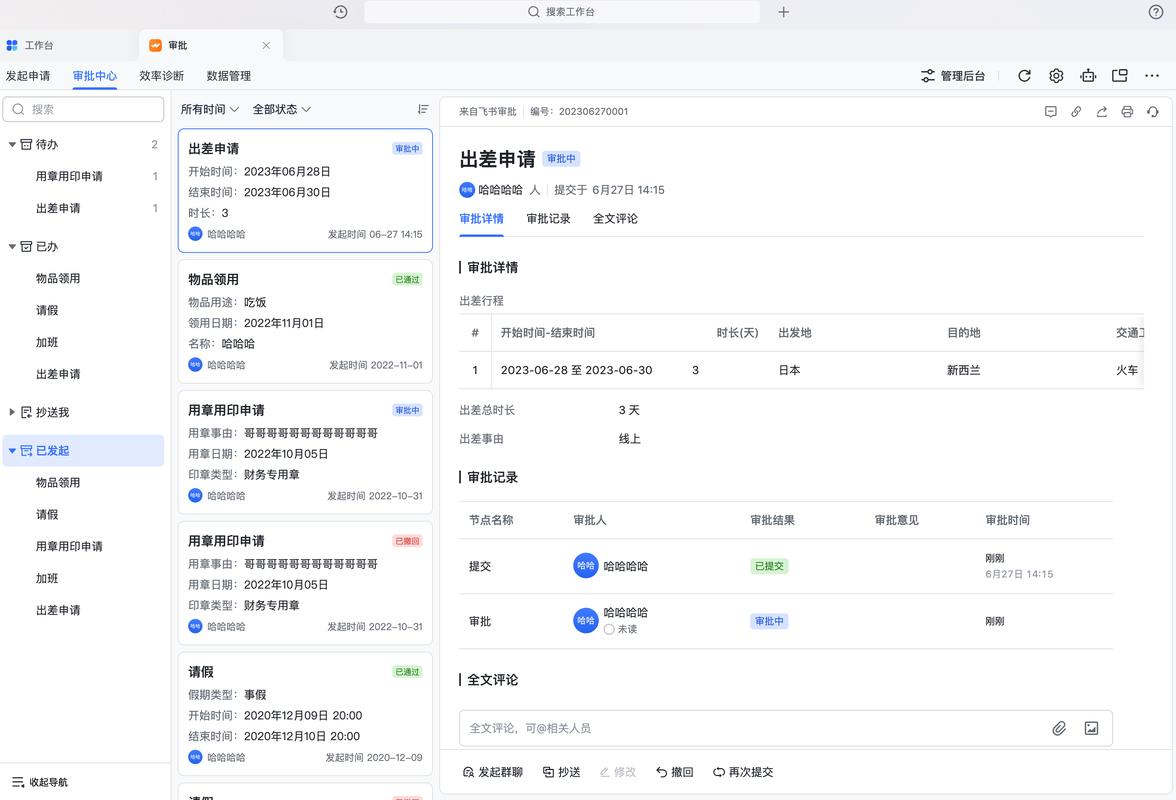Select 用章用印申请 under 已发起
Viewport: 1176px width, 800px height.
(x=83, y=547)
